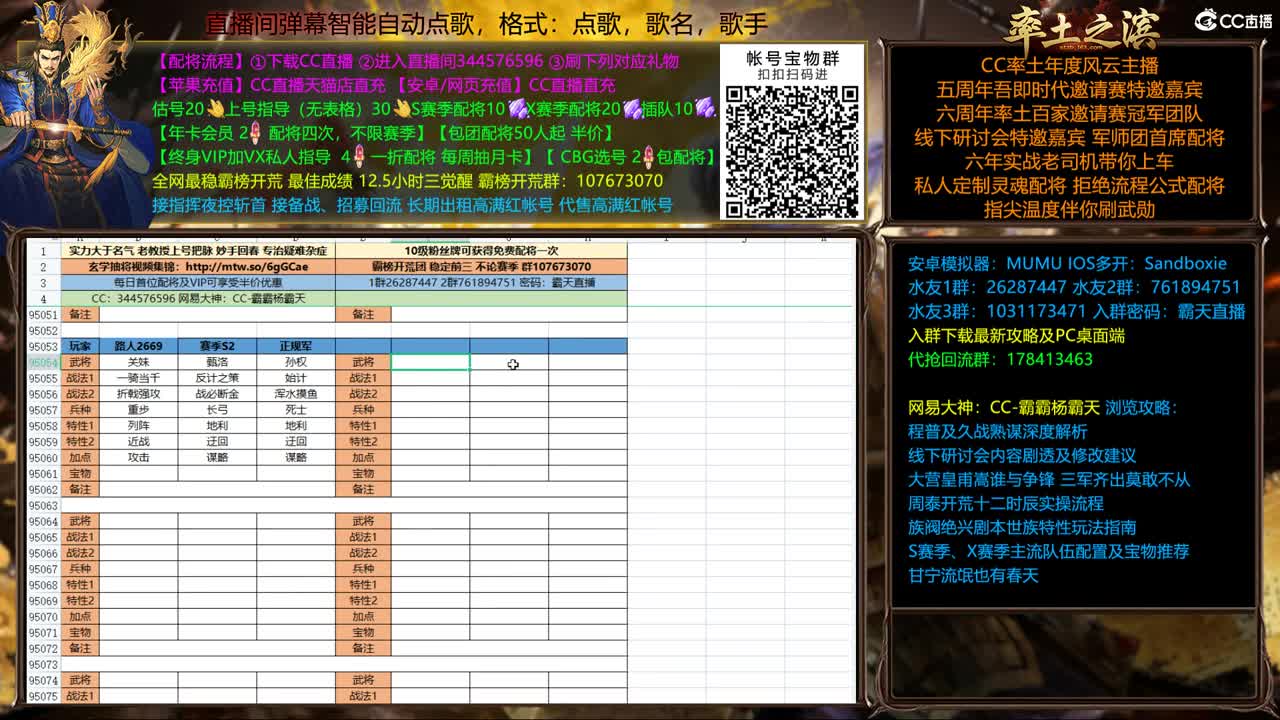The height and width of the screenshot is (720, 1280).
Task: Click the 甘宁流氓也有春天 line
Action: [973, 575]
